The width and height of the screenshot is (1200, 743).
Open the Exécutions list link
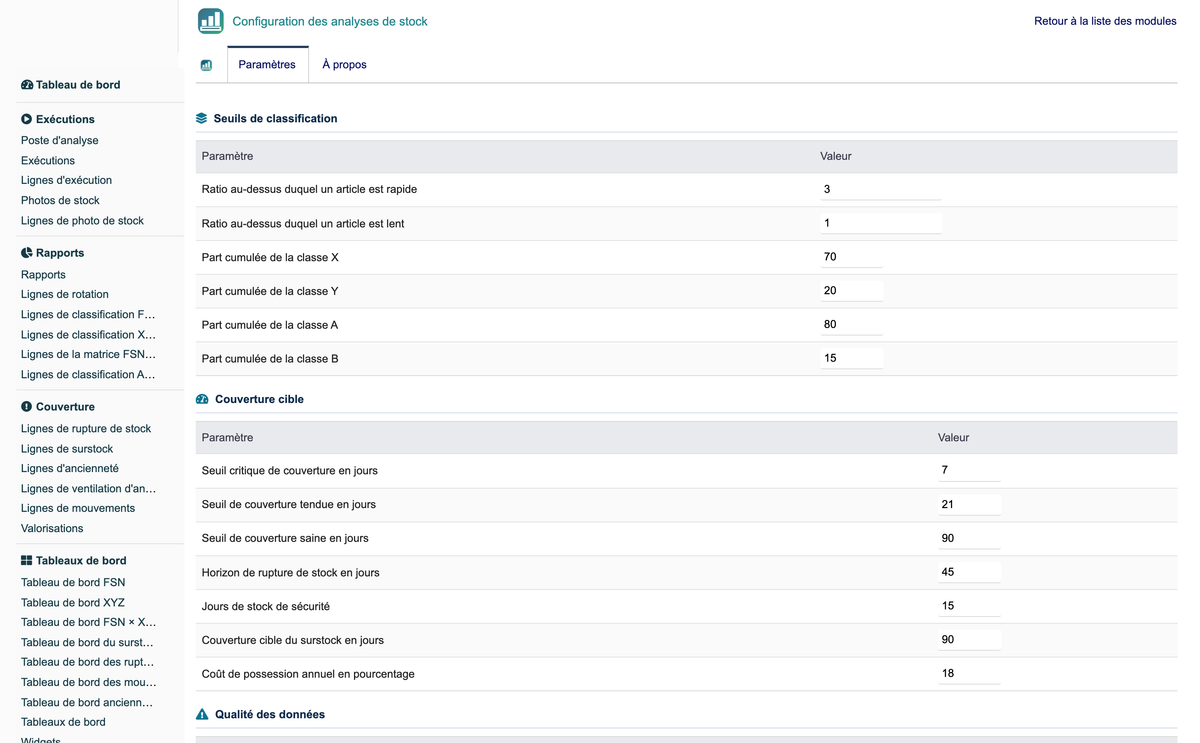[48, 161]
